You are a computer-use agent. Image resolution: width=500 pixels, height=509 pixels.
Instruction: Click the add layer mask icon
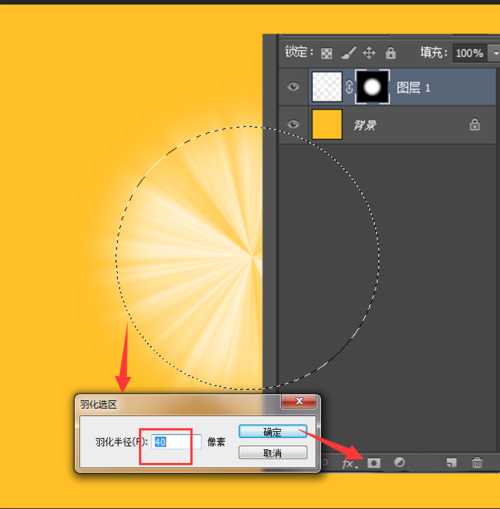[x=374, y=463]
